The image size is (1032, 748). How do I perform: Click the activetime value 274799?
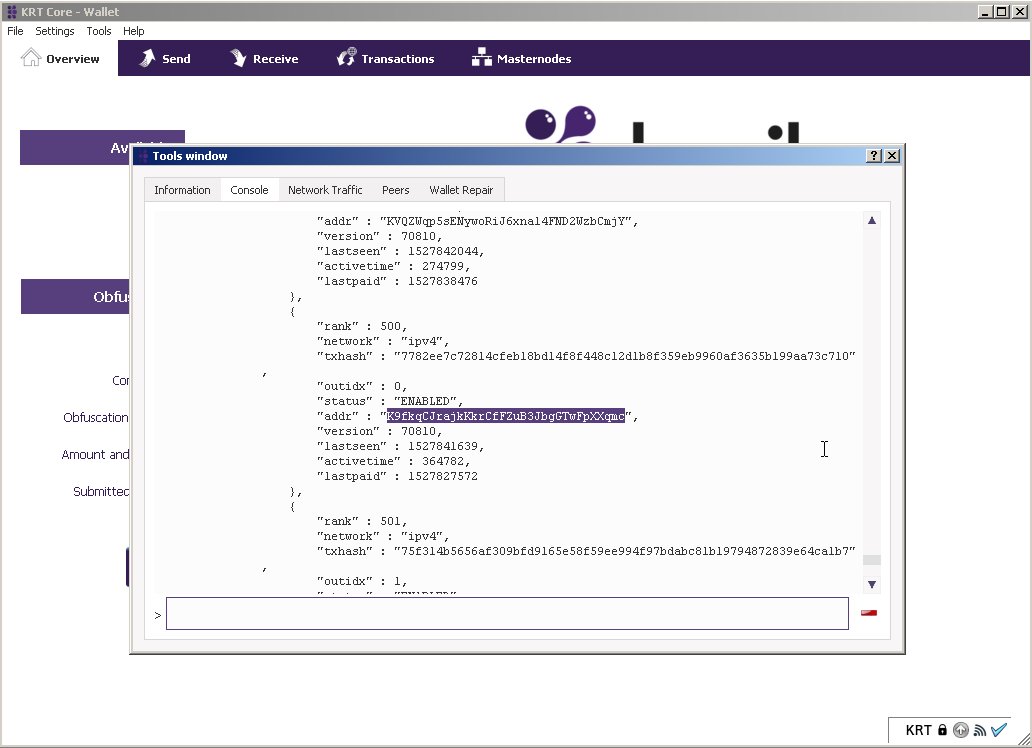[443, 267]
